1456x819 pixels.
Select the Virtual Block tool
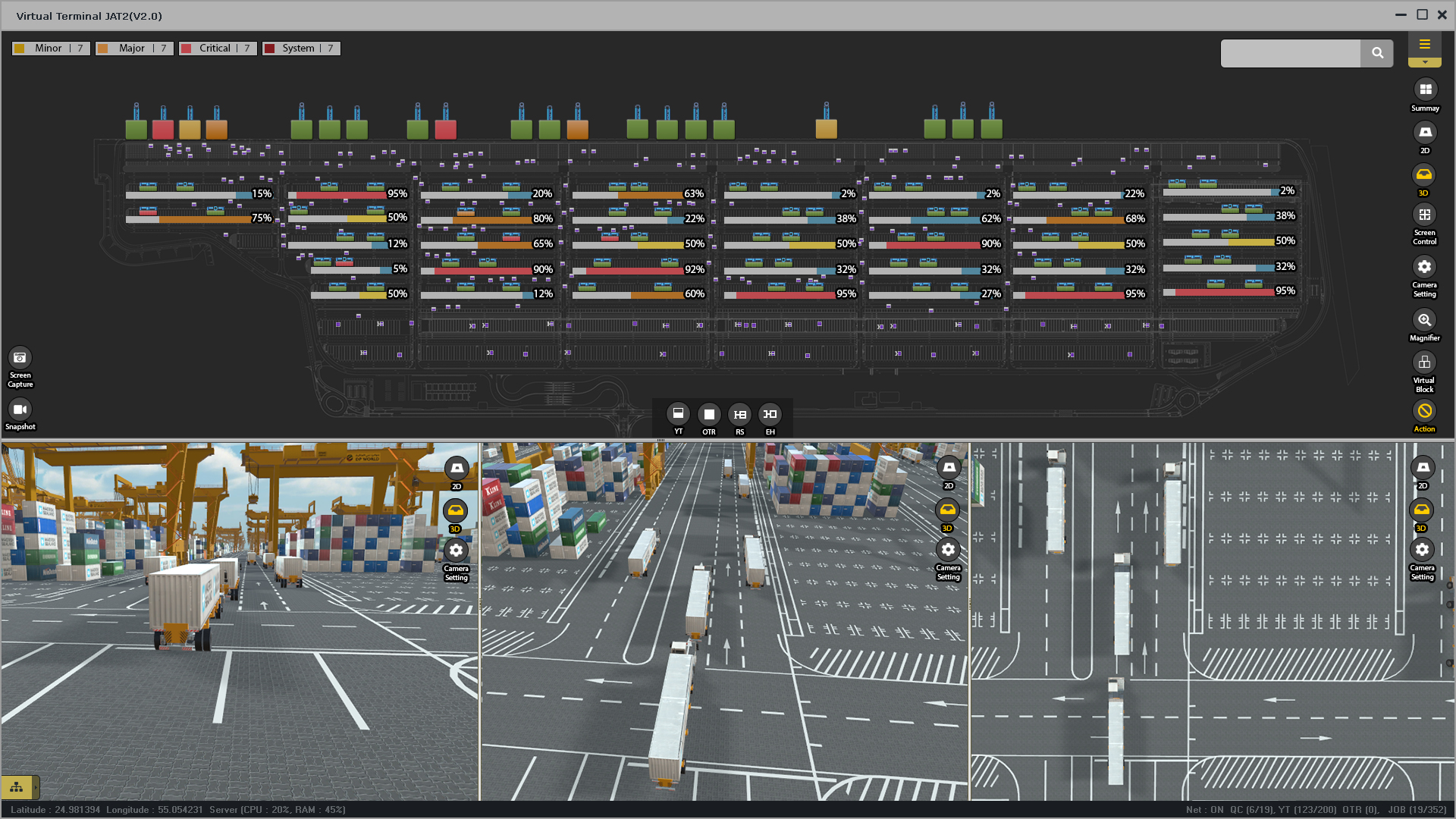click(x=1424, y=362)
